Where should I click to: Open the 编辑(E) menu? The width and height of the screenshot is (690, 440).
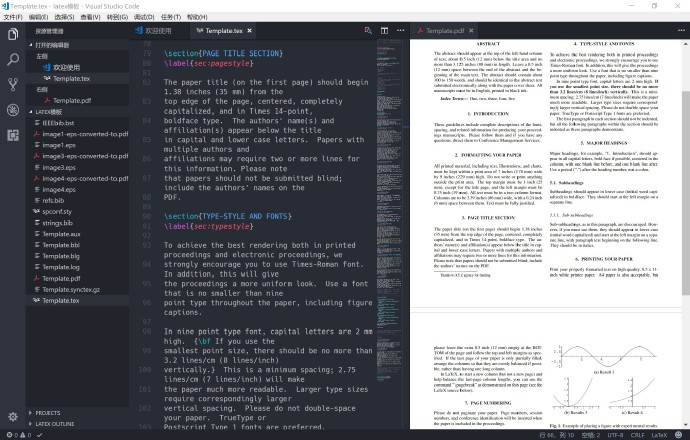(x=38, y=17)
